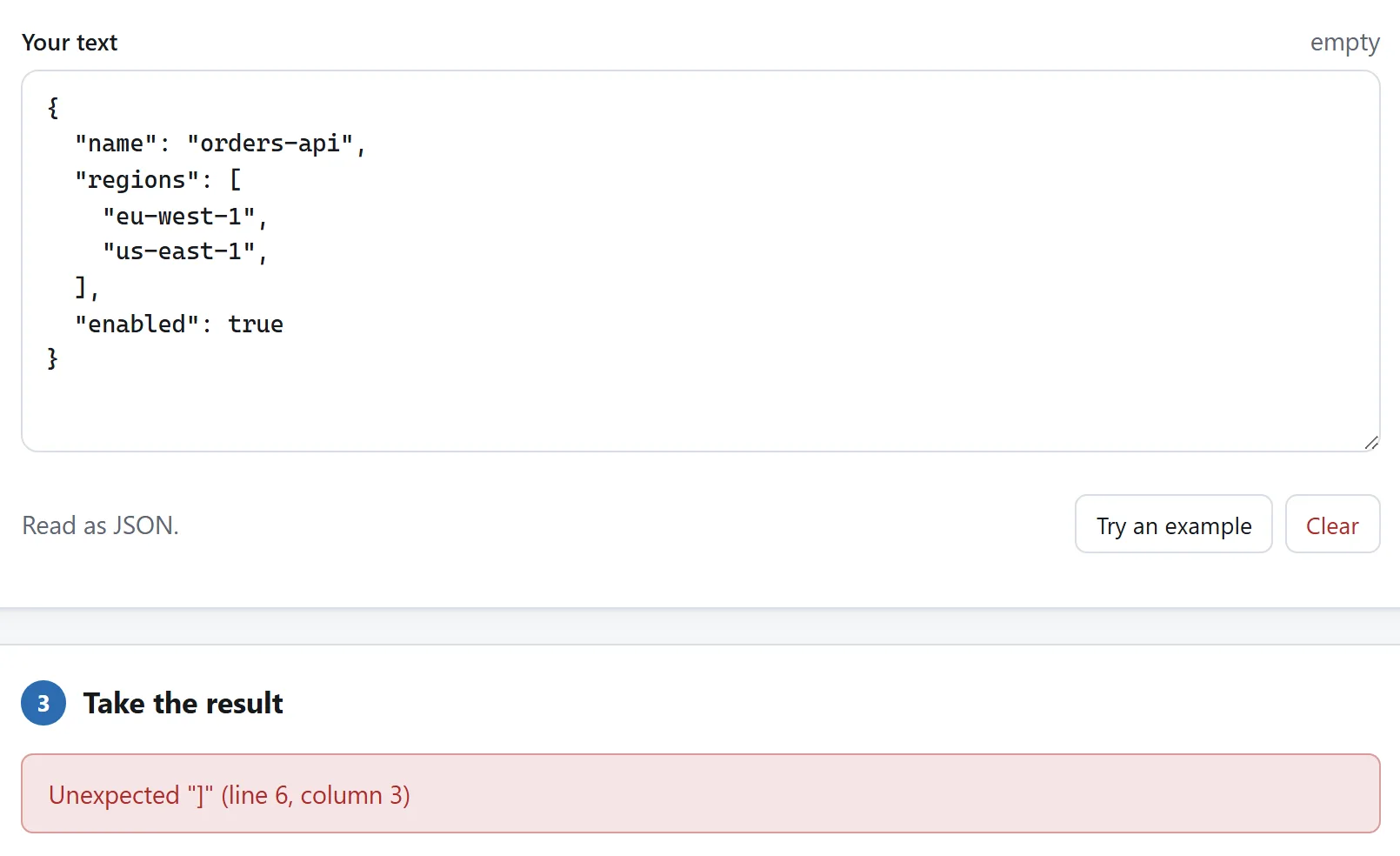Click the "Your text" label

click(70, 43)
